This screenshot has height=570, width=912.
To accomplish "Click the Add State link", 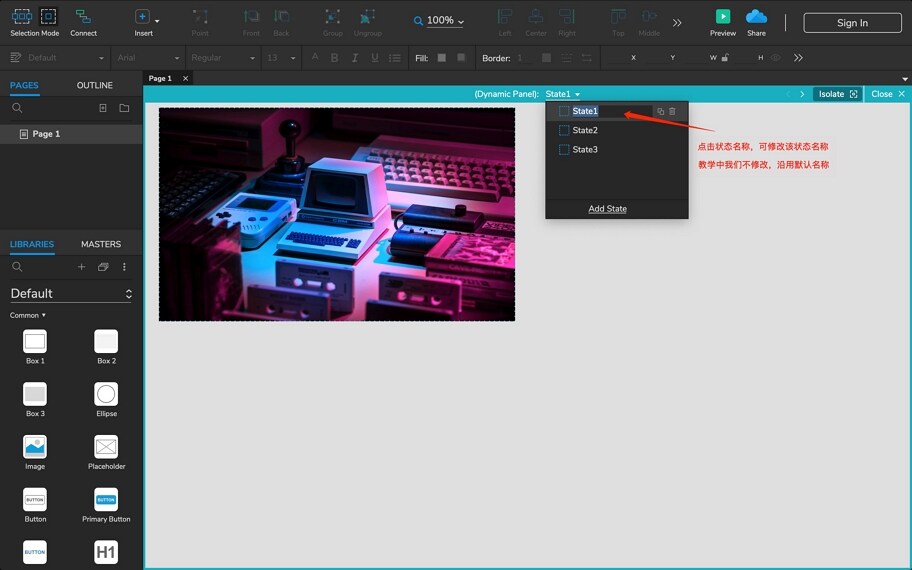I will pyautogui.click(x=607, y=209).
